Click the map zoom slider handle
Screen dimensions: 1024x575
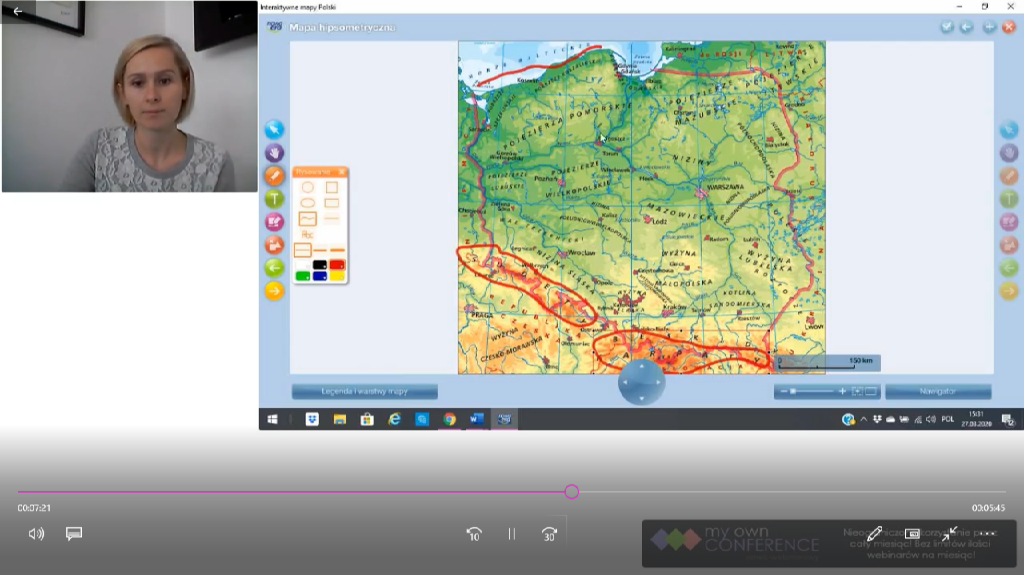(x=793, y=392)
